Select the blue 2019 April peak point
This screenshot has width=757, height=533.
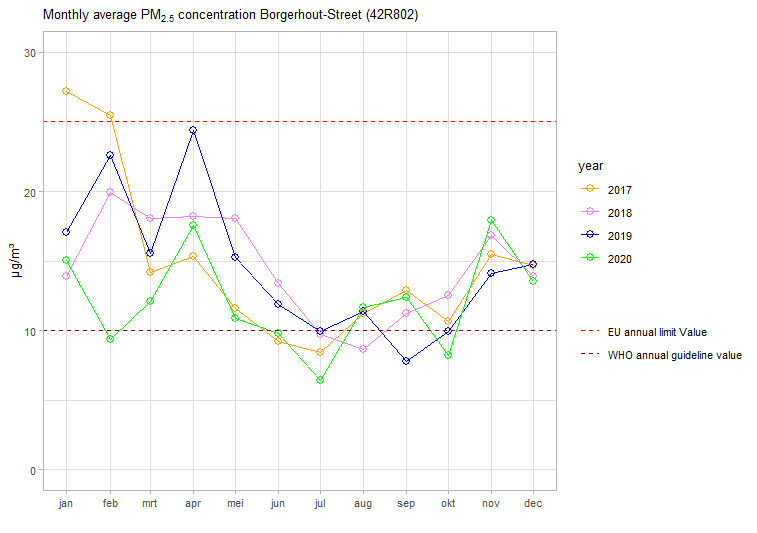coord(193,130)
